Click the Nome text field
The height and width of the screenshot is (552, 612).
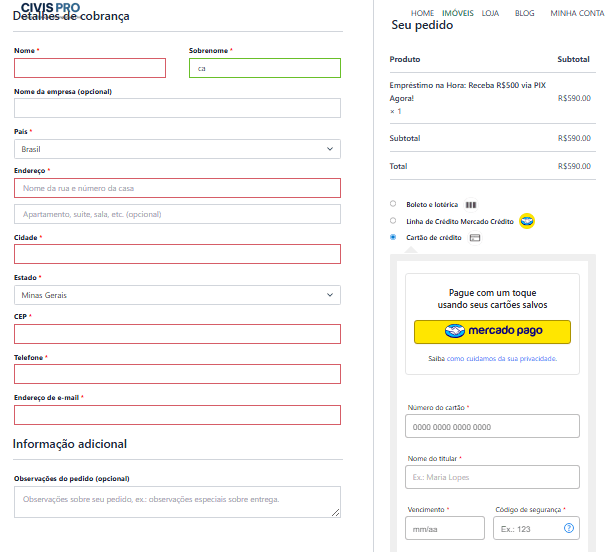pos(90,68)
